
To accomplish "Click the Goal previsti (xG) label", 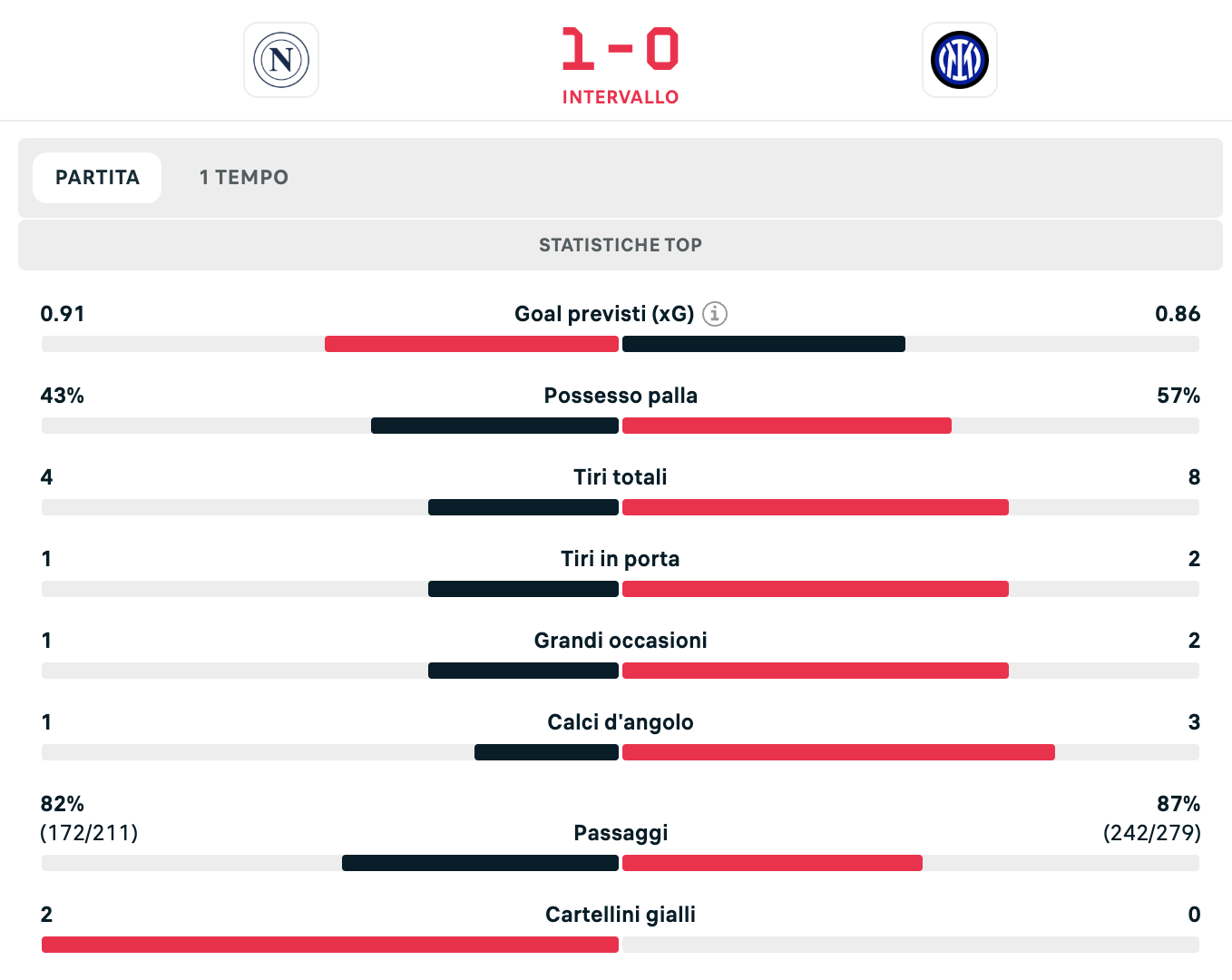I will (603, 314).
